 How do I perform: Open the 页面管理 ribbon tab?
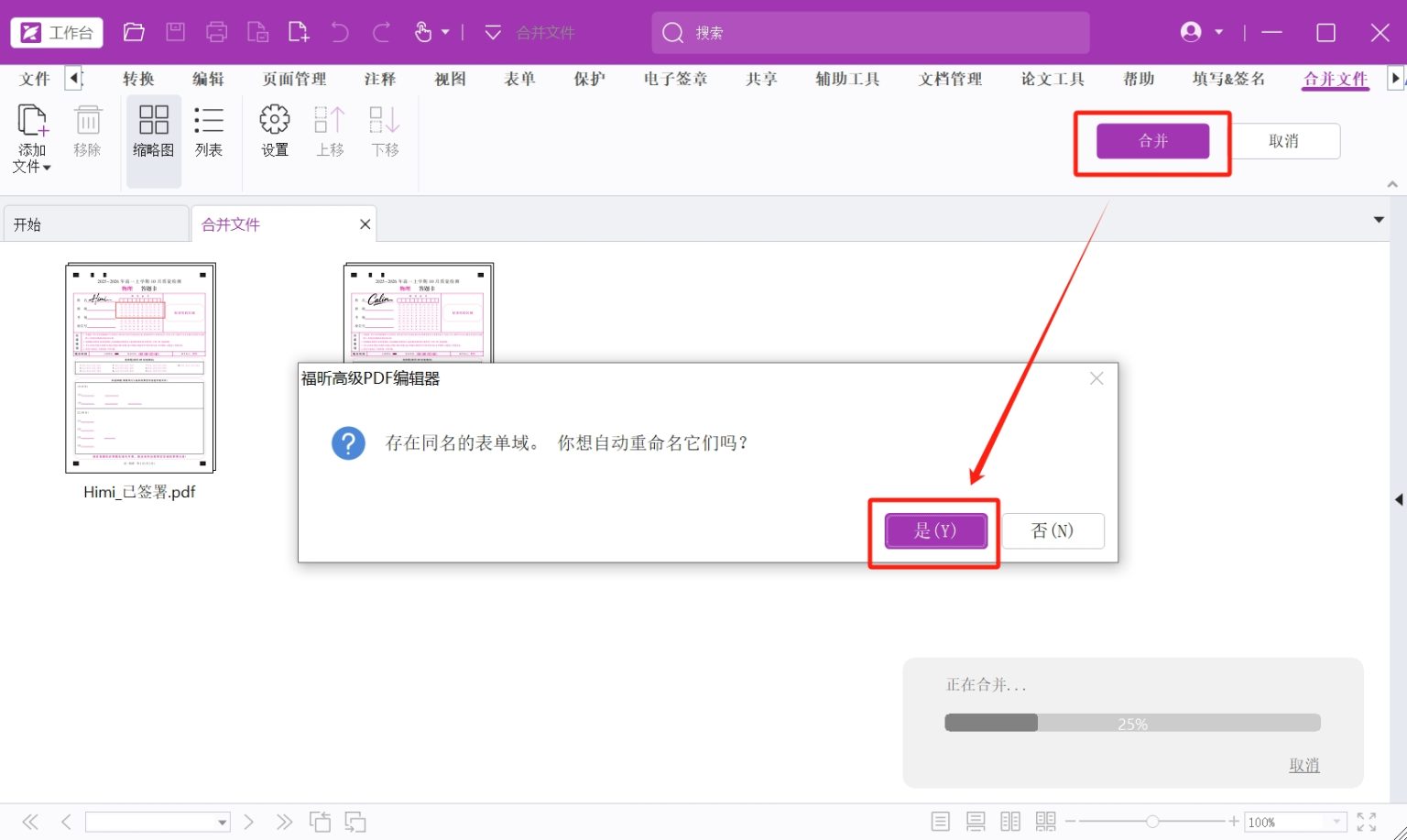click(294, 79)
